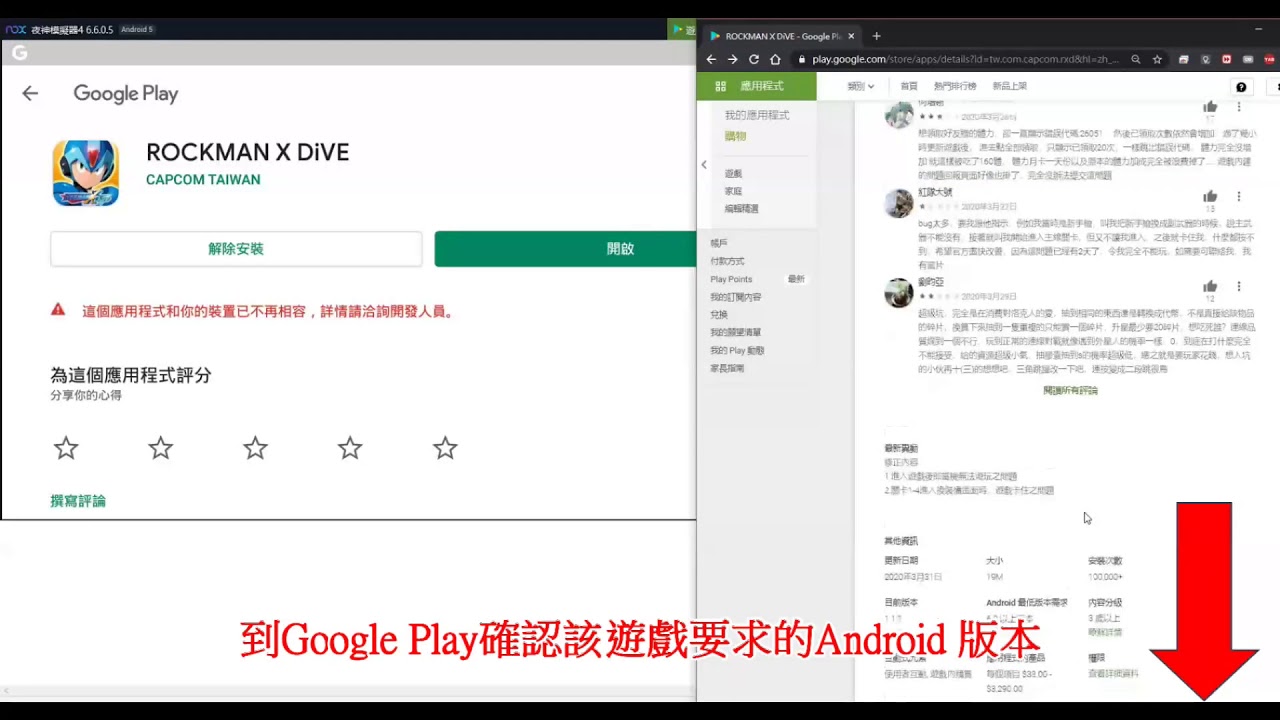Rate the app one star

[x=66, y=448]
